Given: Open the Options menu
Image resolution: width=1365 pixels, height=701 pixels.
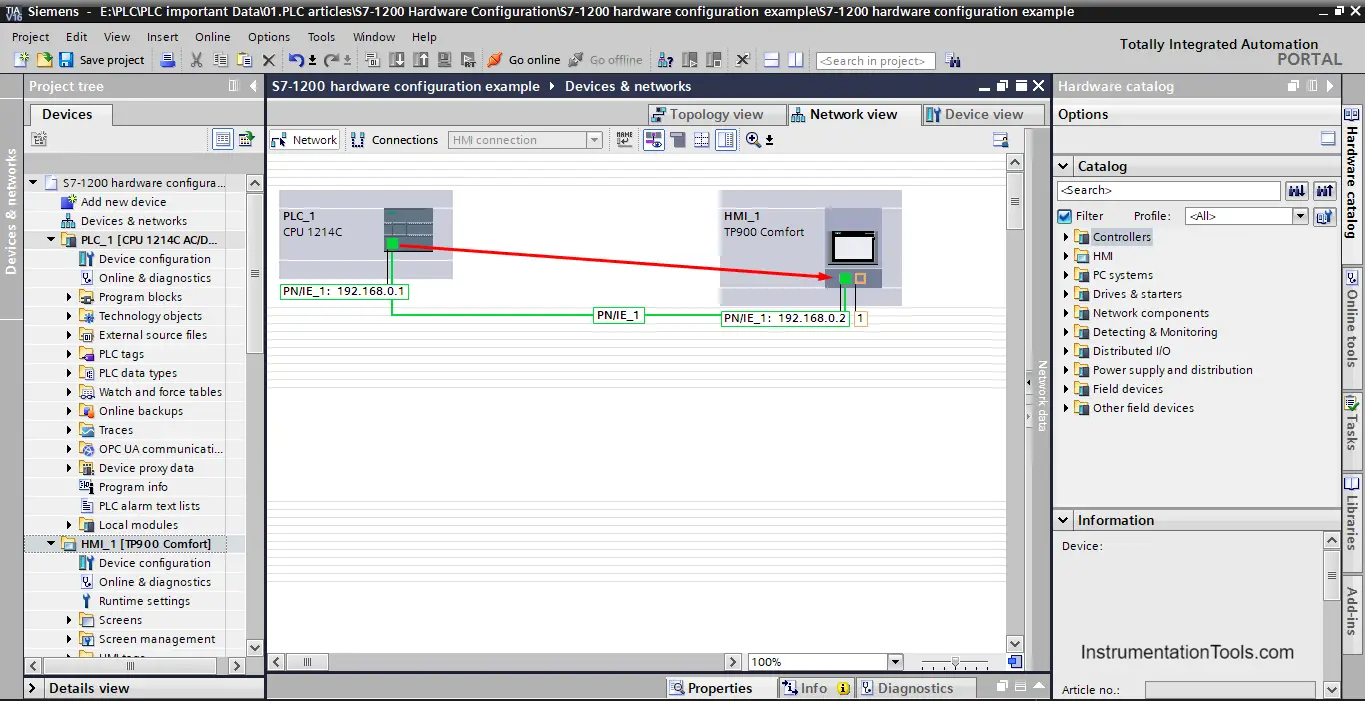Looking at the screenshot, I should pyautogui.click(x=269, y=37).
